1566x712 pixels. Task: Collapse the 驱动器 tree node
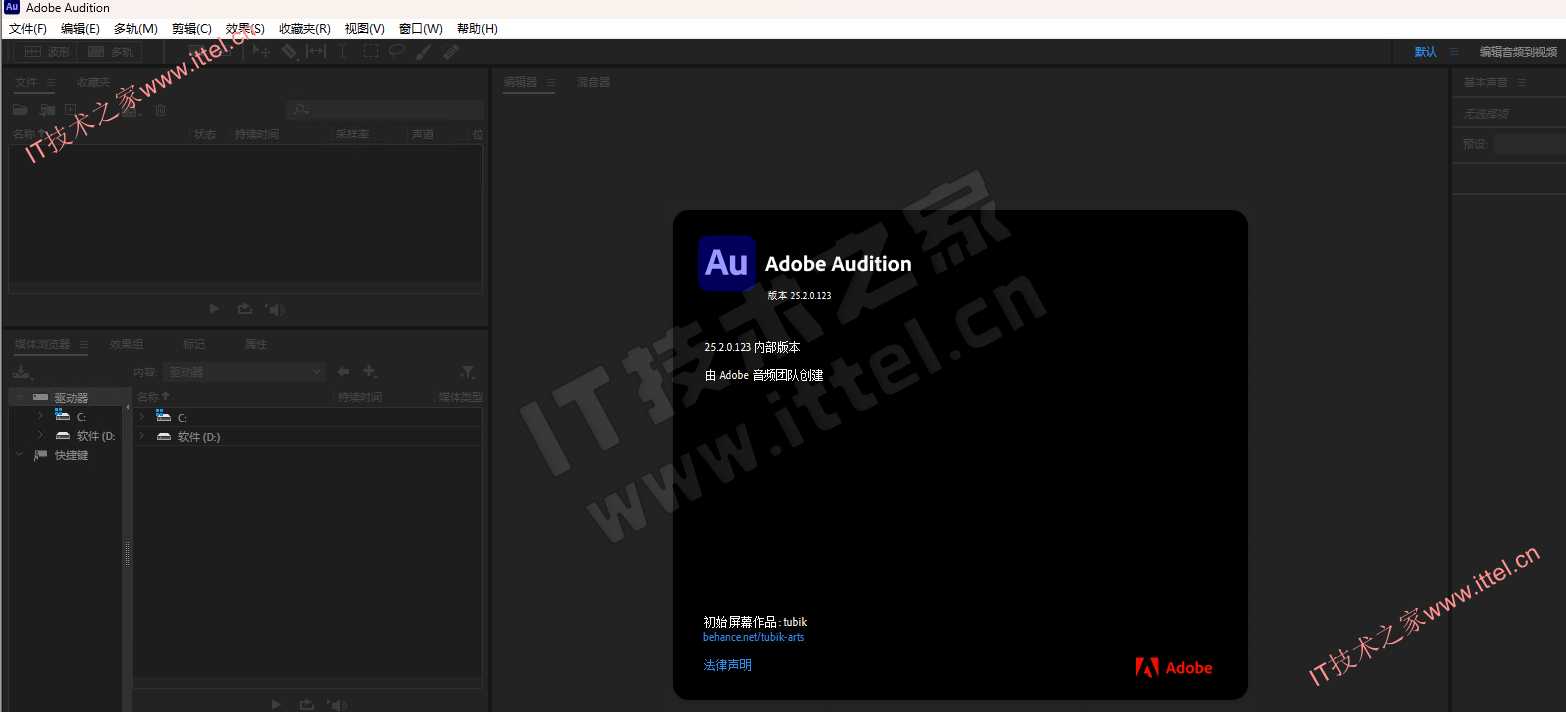tap(19, 397)
